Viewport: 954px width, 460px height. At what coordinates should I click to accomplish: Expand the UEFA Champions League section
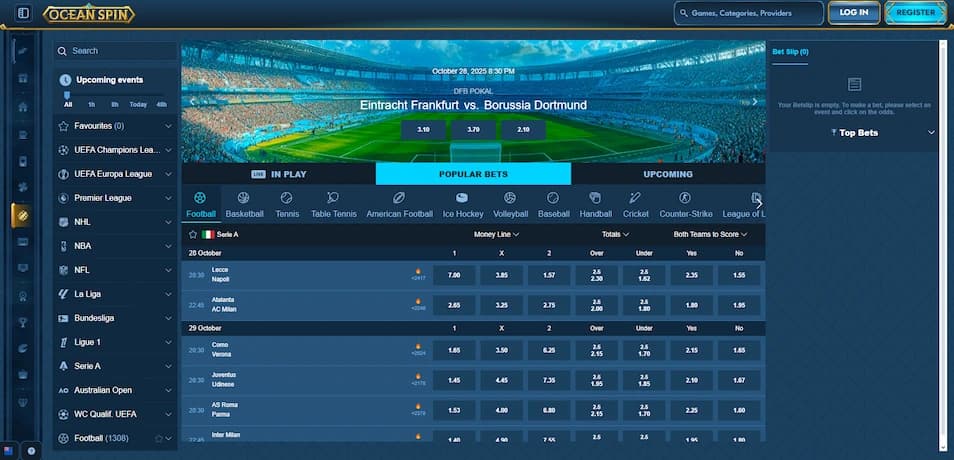coord(115,150)
